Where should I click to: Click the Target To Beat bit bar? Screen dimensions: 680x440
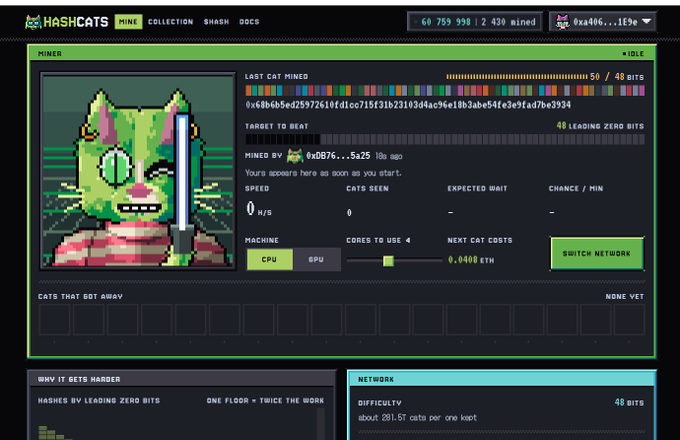tap(445, 139)
